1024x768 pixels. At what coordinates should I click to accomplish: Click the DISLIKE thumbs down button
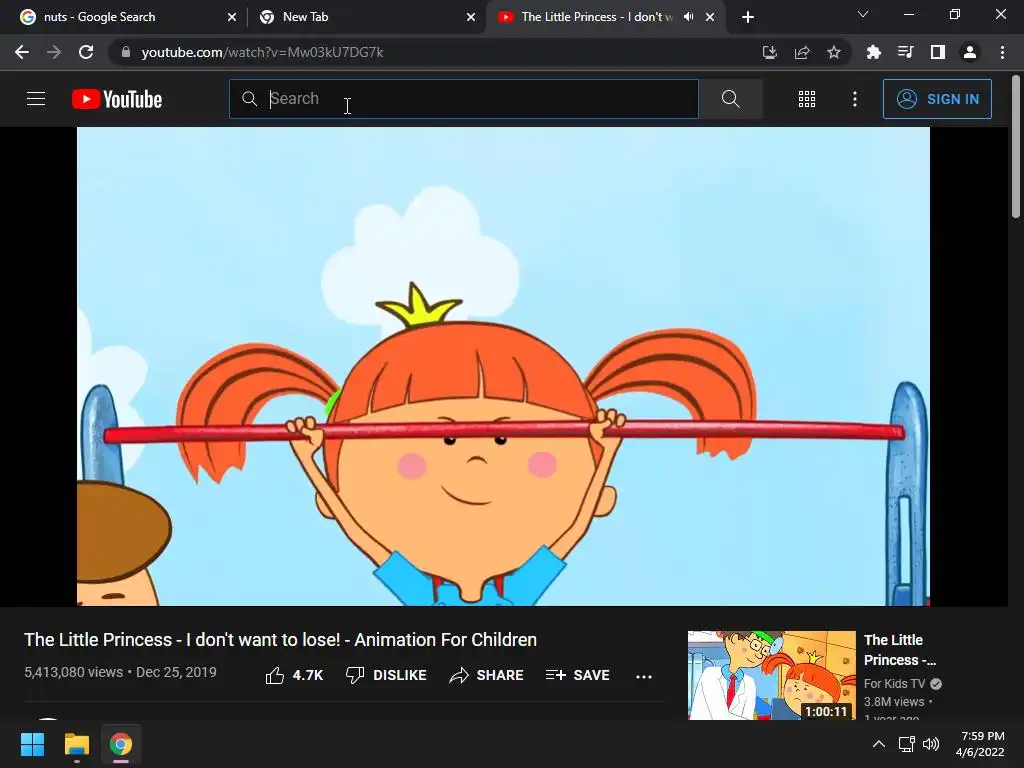click(386, 675)
